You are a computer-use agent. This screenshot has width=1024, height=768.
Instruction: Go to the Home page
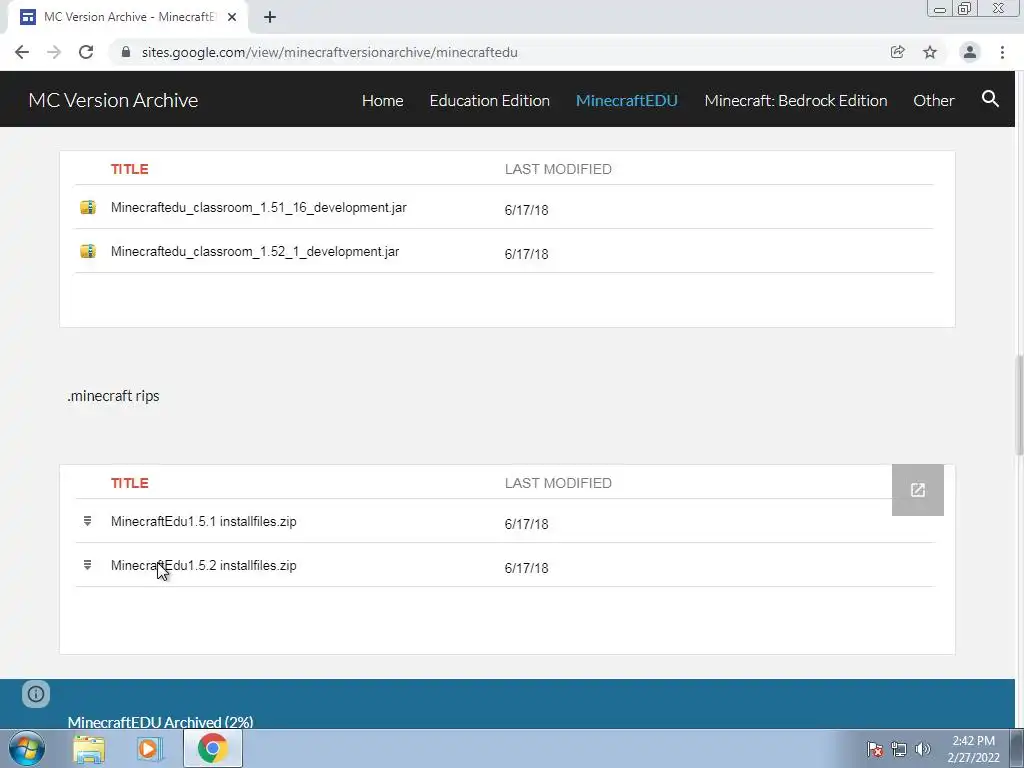[383, 101]
